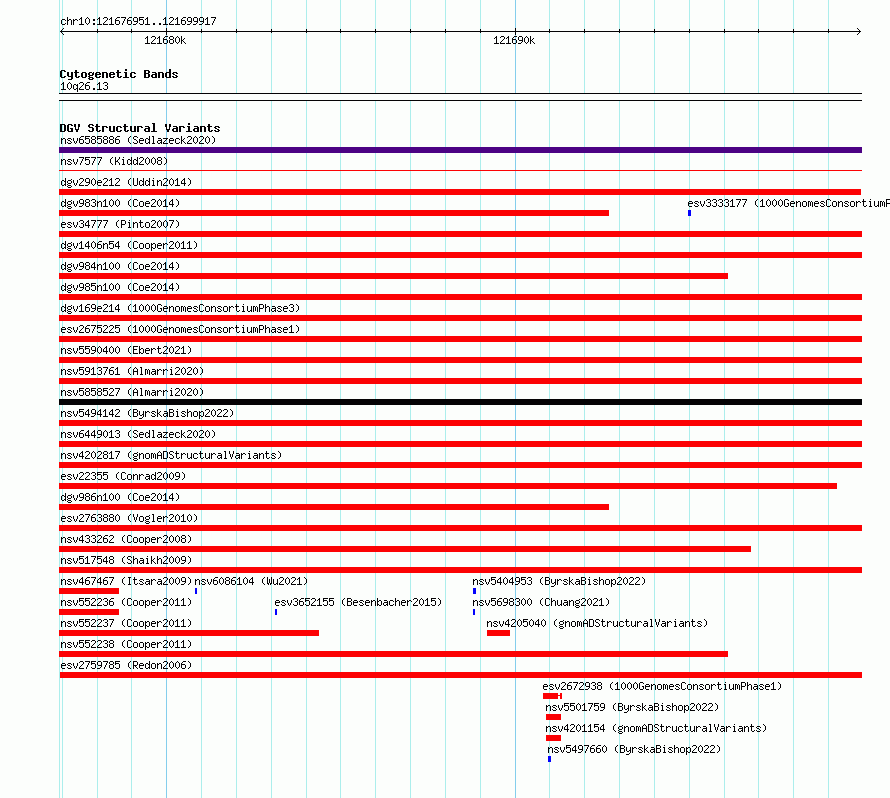Click the chr10:121676951..121699917 coordinates text
The width and height of the screenshot is (890, 798).
point(138,22)
